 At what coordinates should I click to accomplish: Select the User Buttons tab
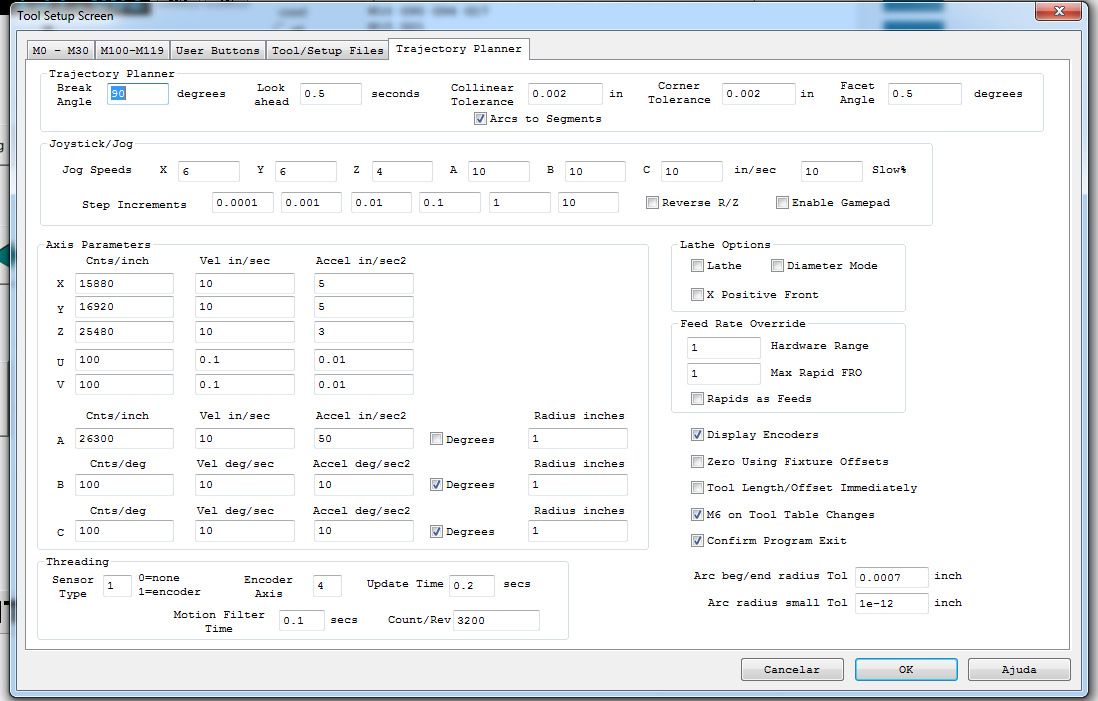[x=217, y=50]
